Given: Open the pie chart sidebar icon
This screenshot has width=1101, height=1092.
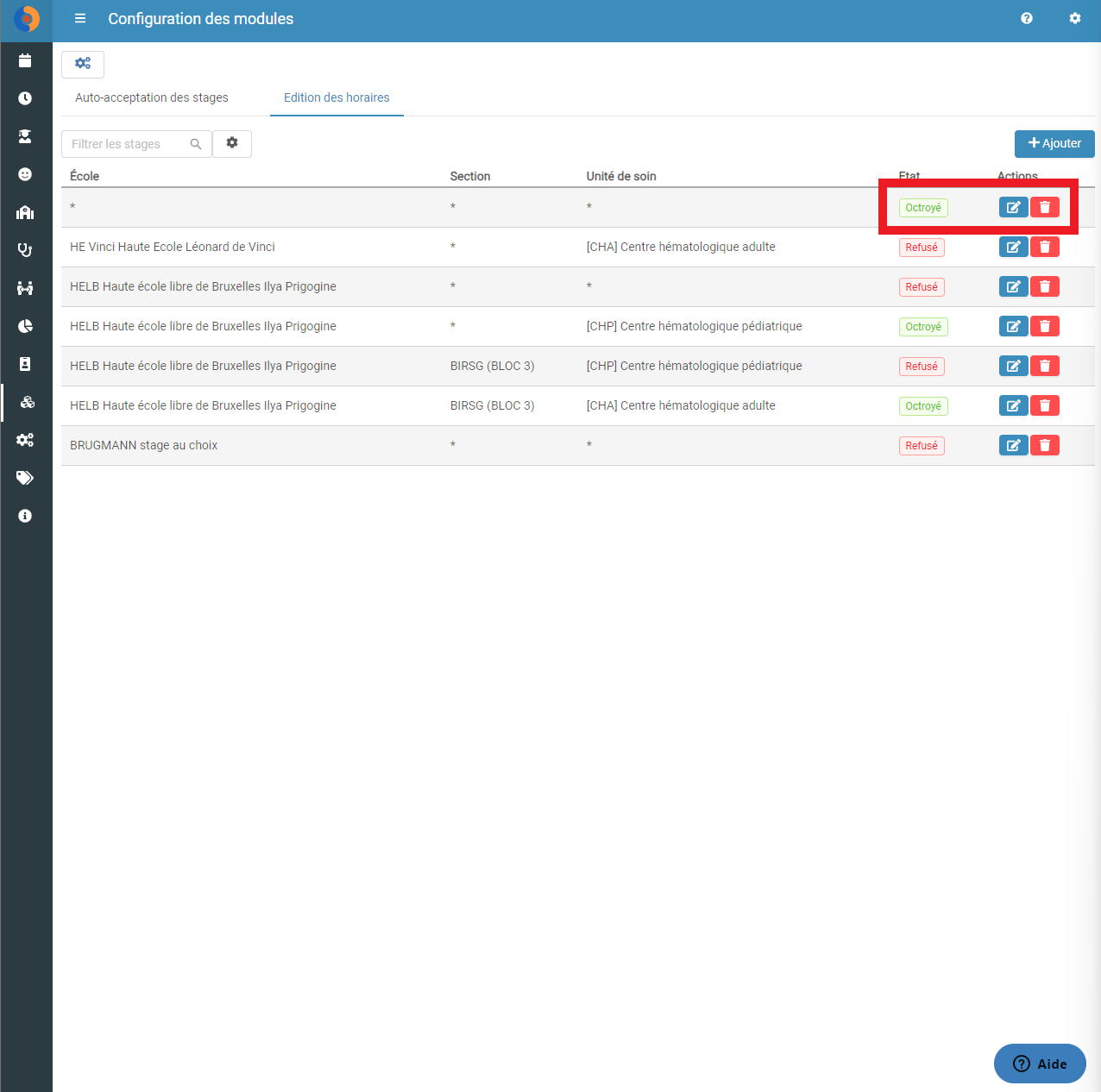Looking at the screenshot, I should click(x=25, y=326).
